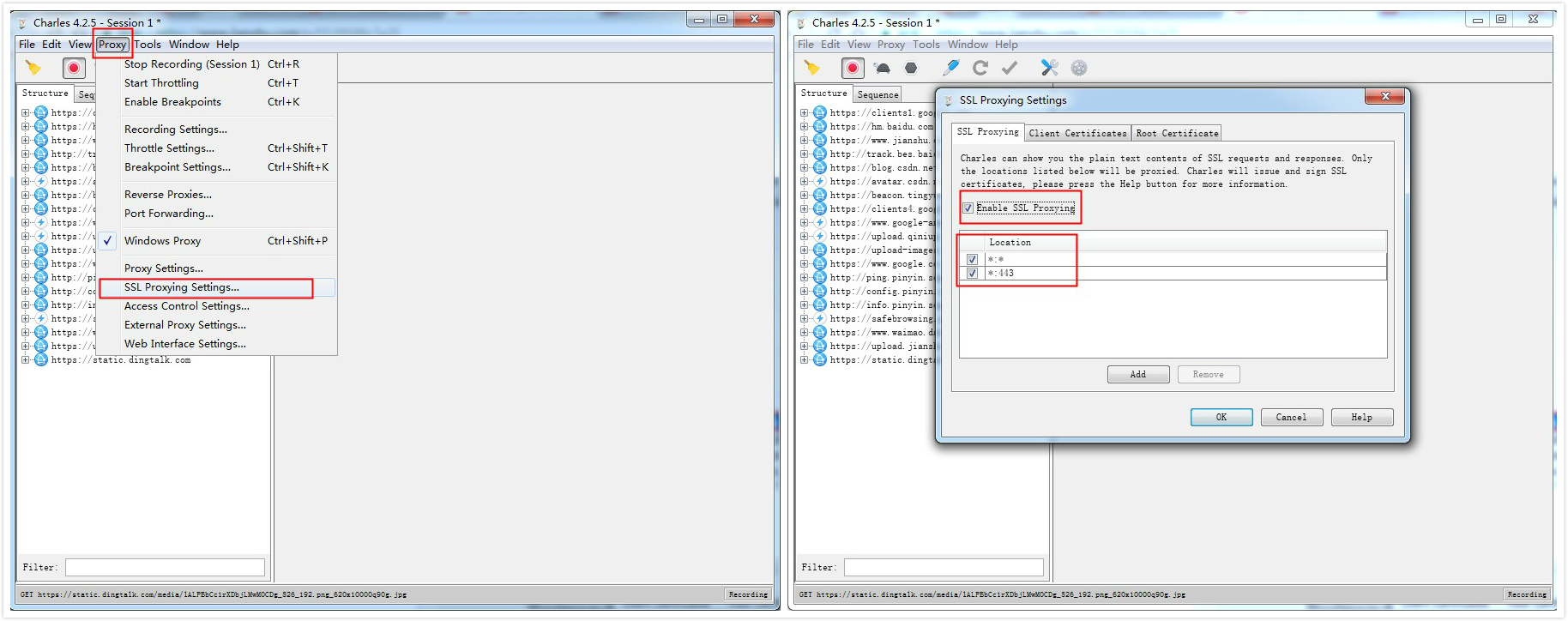Toggle Enable SSL Proxying checkbox
Image resolution: width=1568 pixels, height=621 pixels.
tap(968, 208)
